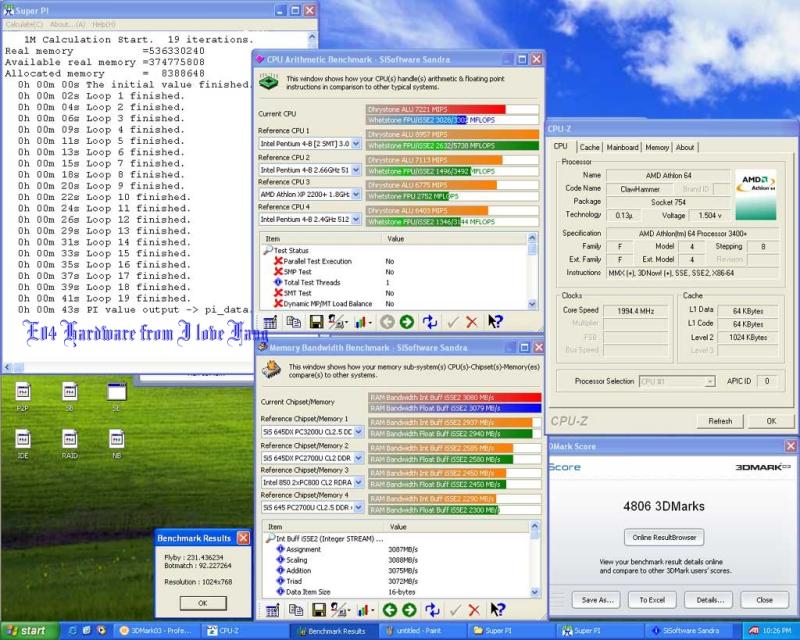Click ATI tray icon in system tray
The width and height of the screenshot is (800, 640).
point(753,631)
